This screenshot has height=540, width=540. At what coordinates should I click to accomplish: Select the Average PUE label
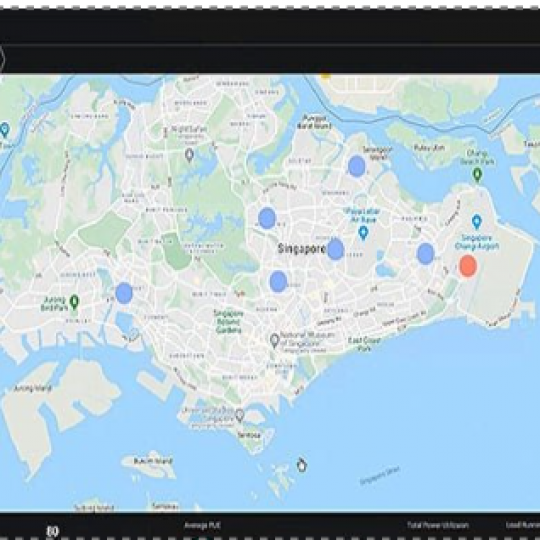(202, 525)
